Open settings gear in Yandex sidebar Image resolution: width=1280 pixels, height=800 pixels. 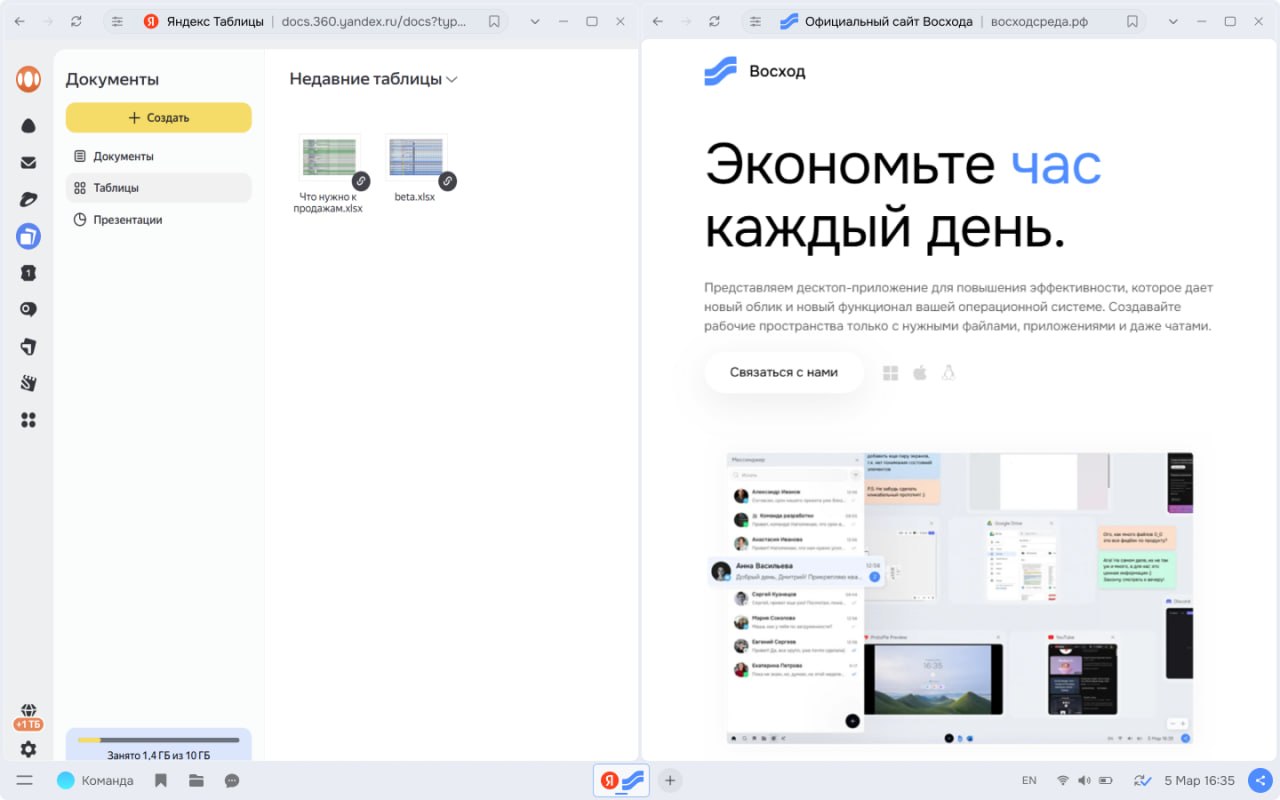[x=28, y=749]
